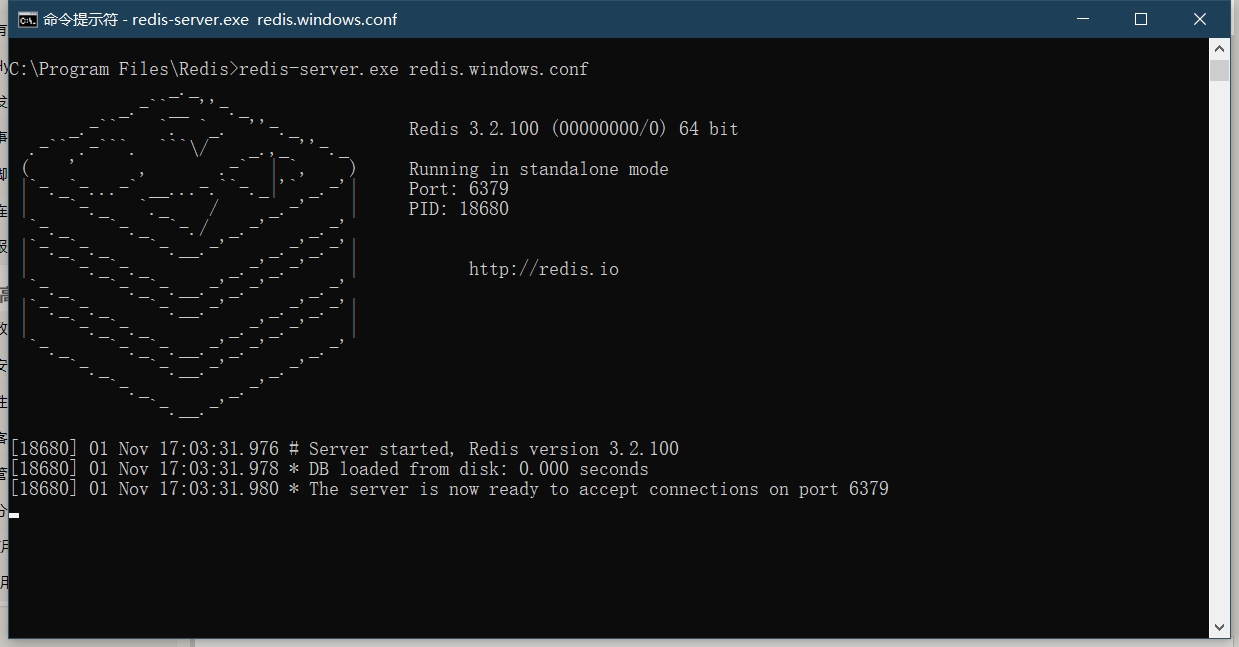Viewport: 1239px width, 647px height.
Task: Click the blinking cursor below the log
Action: pos(14,514)
